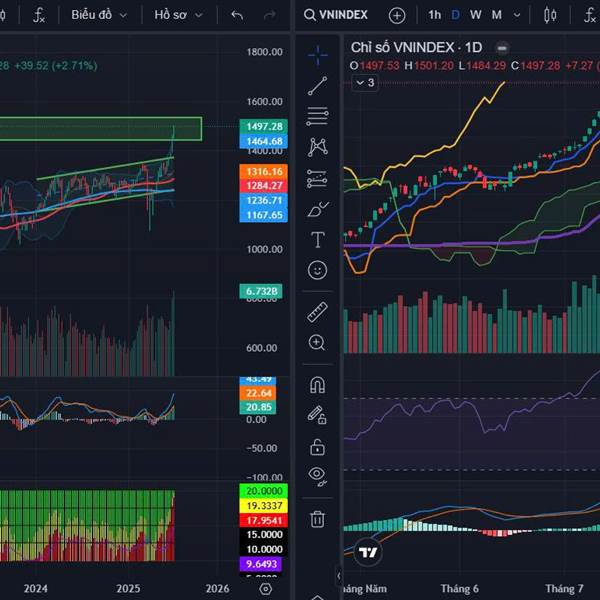Click the red 1284.27 price label
Image resolution: width=600 pixels, height=600 pixels.
click(x=264, y=186)
